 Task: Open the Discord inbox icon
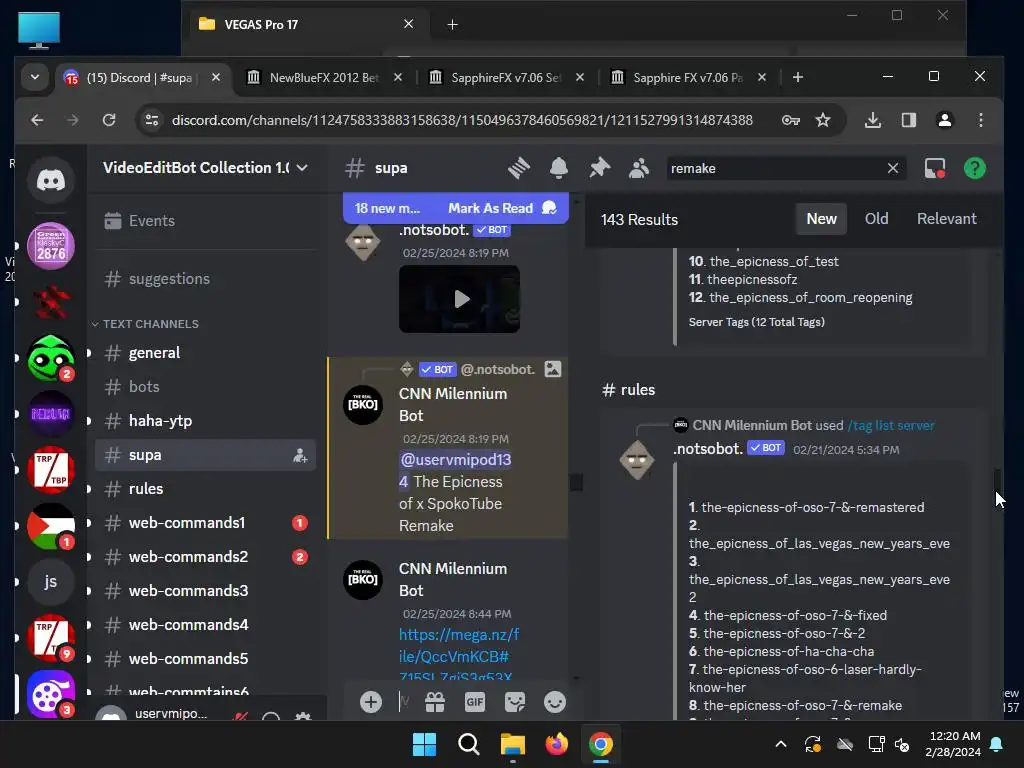click(935, 168)
